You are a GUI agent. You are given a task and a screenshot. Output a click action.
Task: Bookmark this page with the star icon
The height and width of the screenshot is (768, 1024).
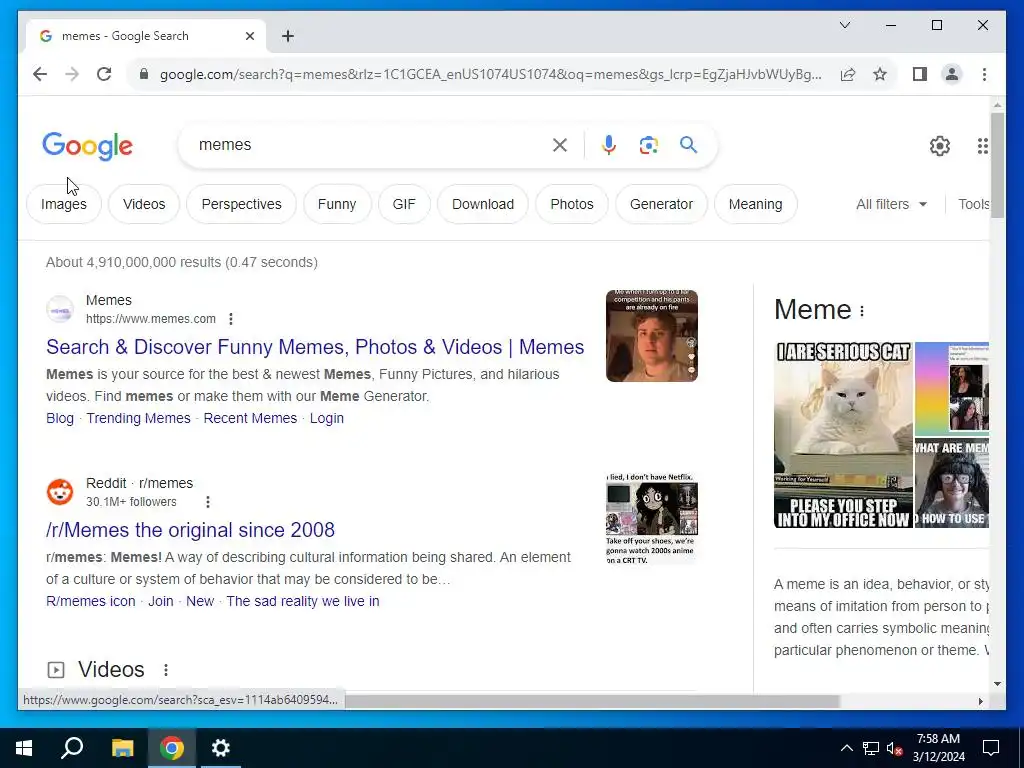[x=880, y=74]
